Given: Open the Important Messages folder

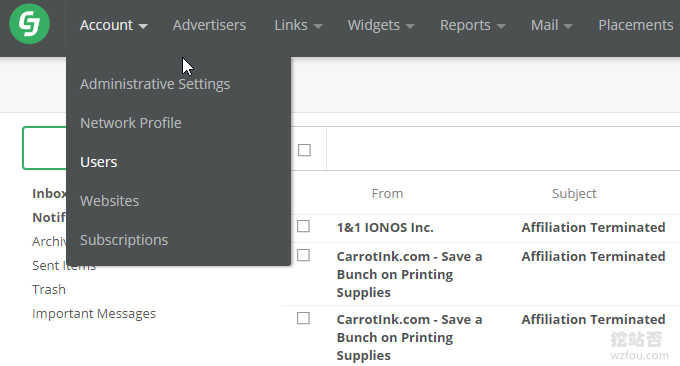Looking at the screenshot, I should (x=94, y=314).
